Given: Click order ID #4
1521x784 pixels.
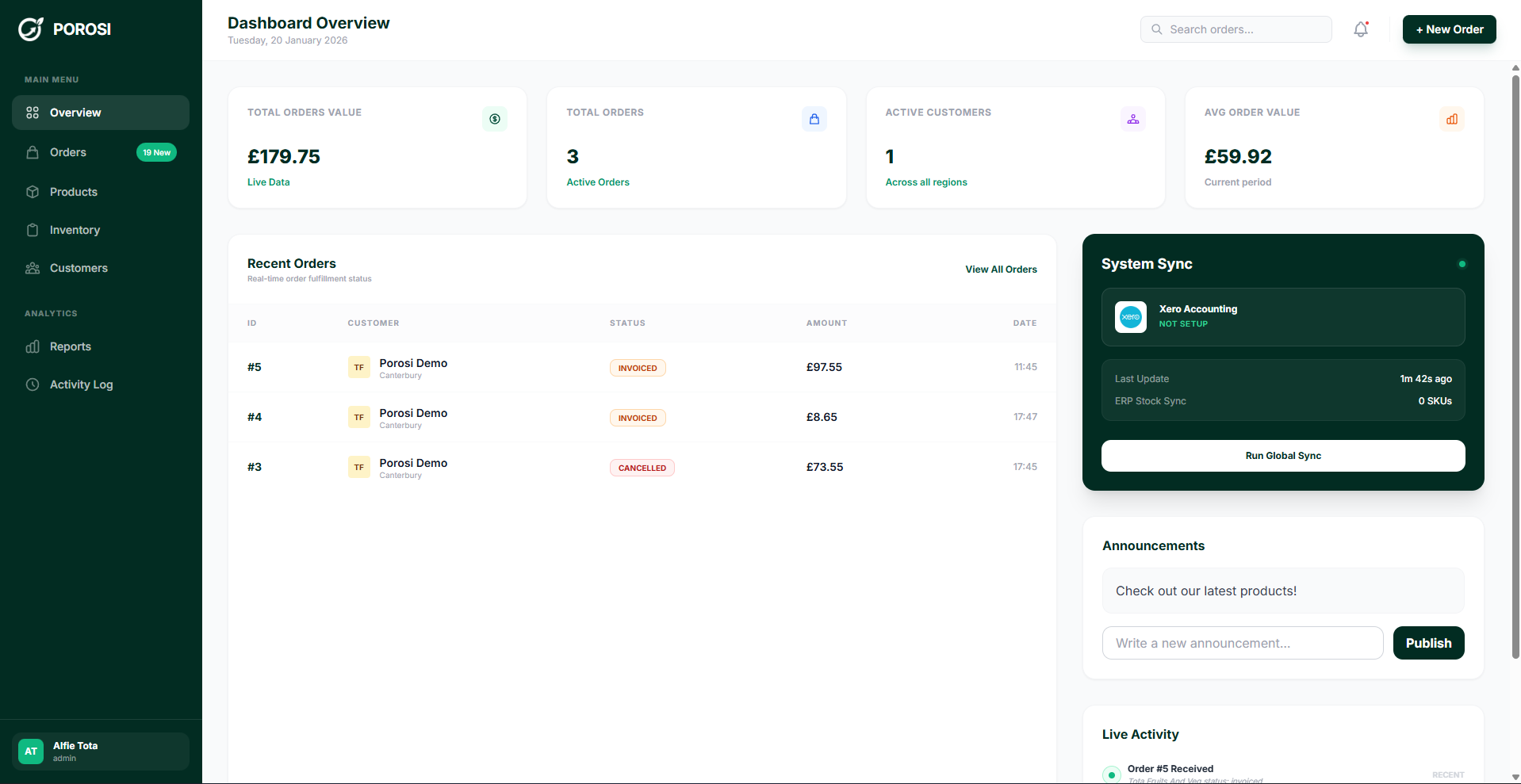Looking at the screenshot, I should 255,417.
